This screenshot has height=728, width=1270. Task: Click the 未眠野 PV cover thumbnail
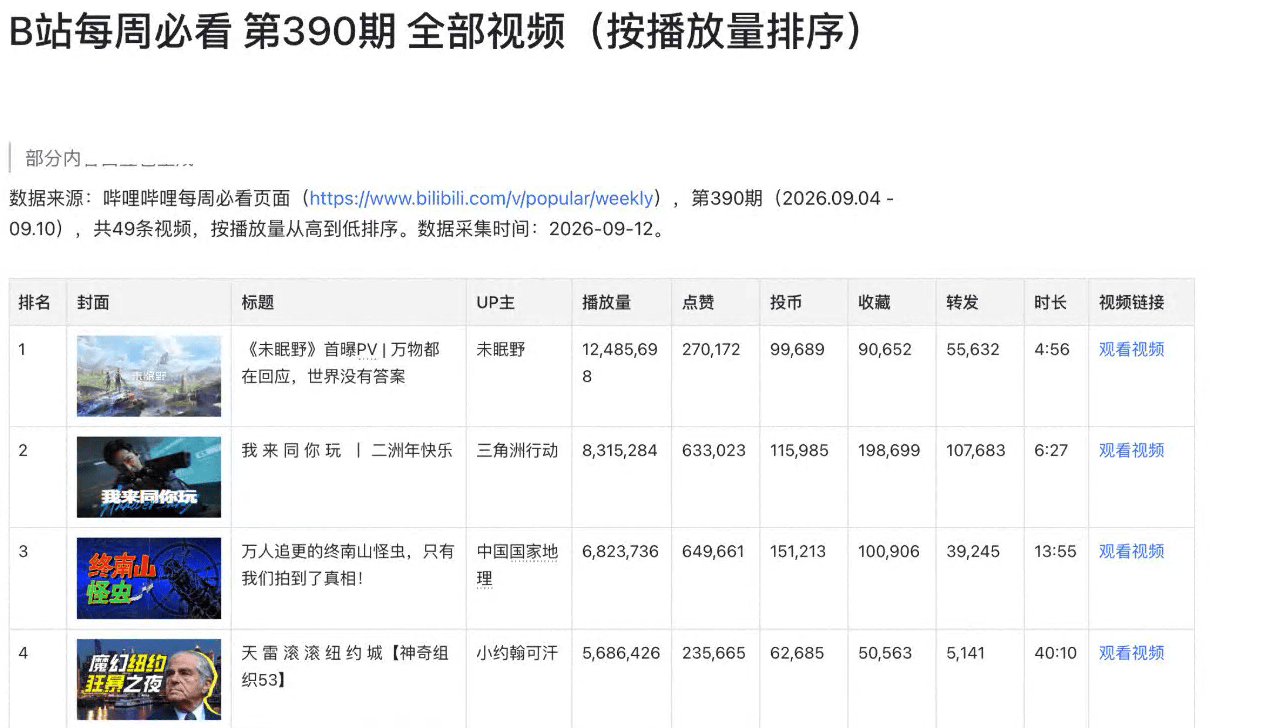(149, 376)
